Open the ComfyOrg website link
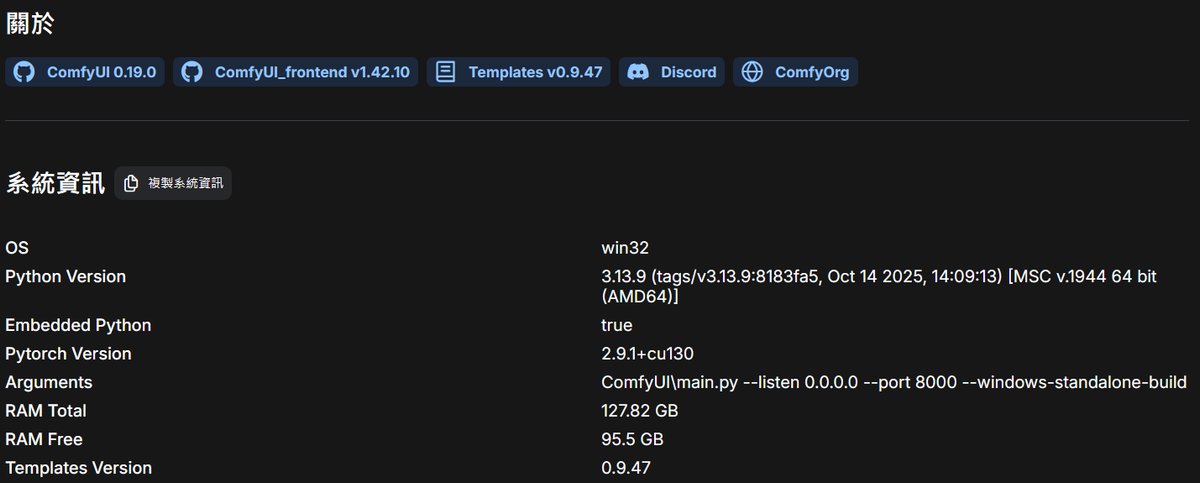Screen dimensions: 1200x483 tap(811, 72)
